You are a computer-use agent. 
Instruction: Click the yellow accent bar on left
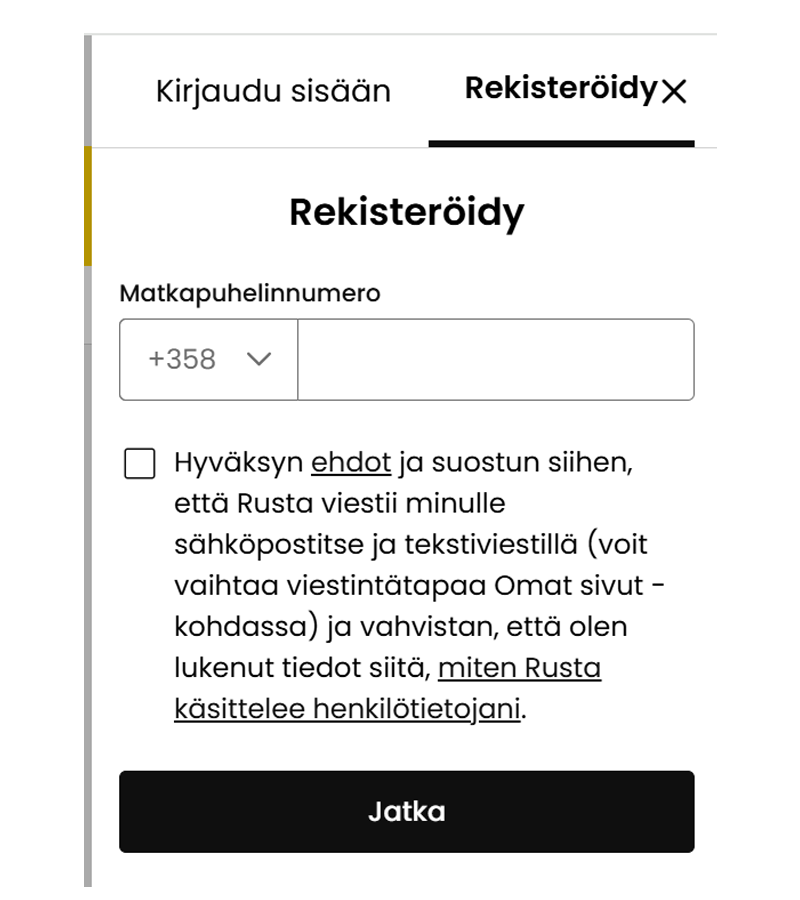point(88,205)
